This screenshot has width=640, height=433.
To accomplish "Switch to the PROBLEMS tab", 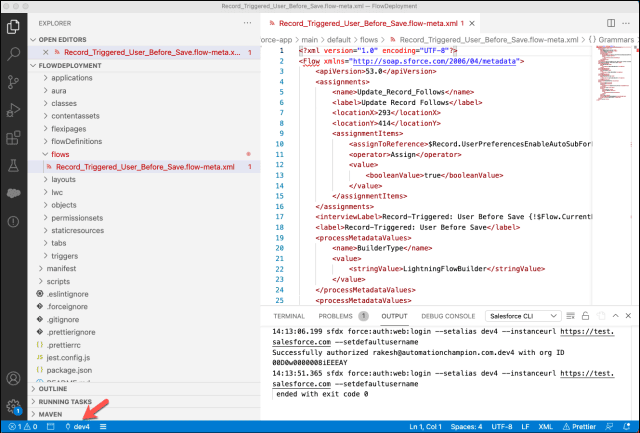I will click(x=335, y=316).
